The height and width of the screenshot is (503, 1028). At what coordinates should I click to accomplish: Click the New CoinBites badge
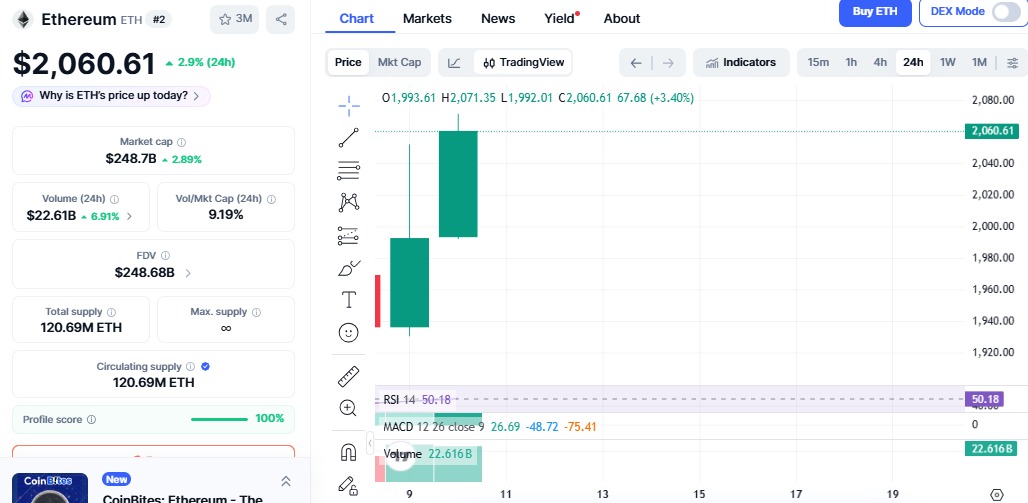click(x=117, y=479)
